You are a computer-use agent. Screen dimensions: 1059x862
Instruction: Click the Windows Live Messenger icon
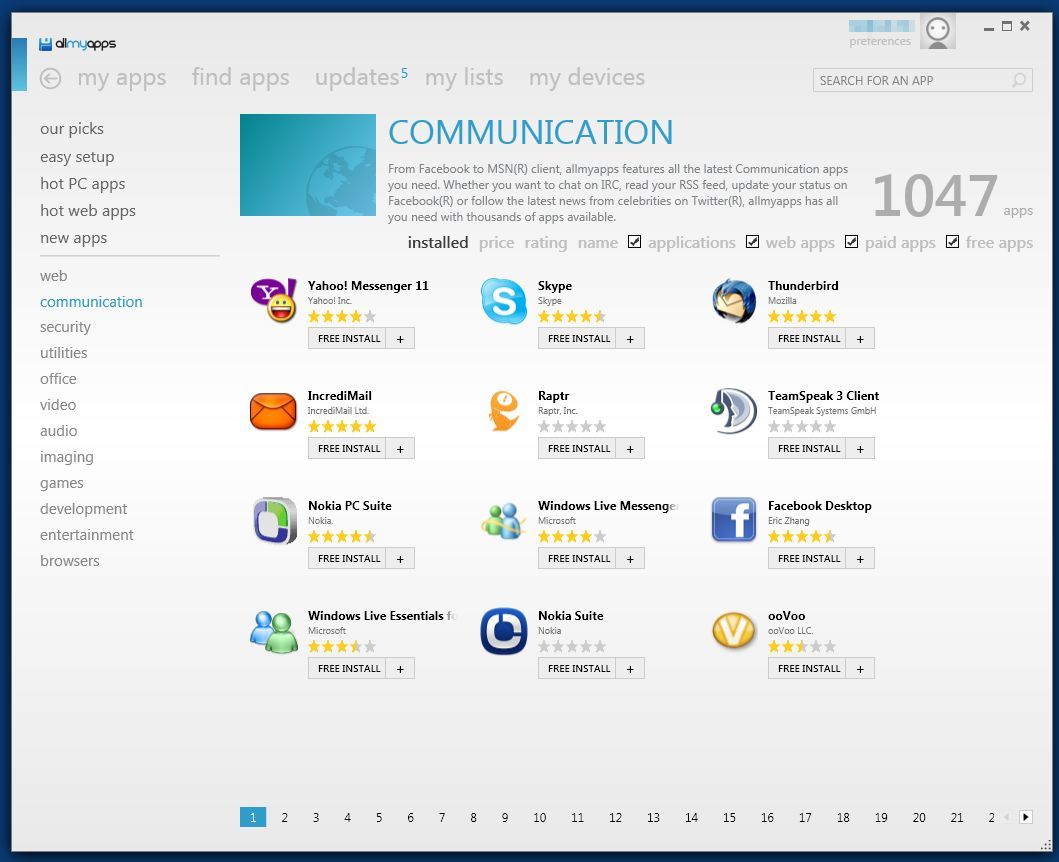click(503, 521)
